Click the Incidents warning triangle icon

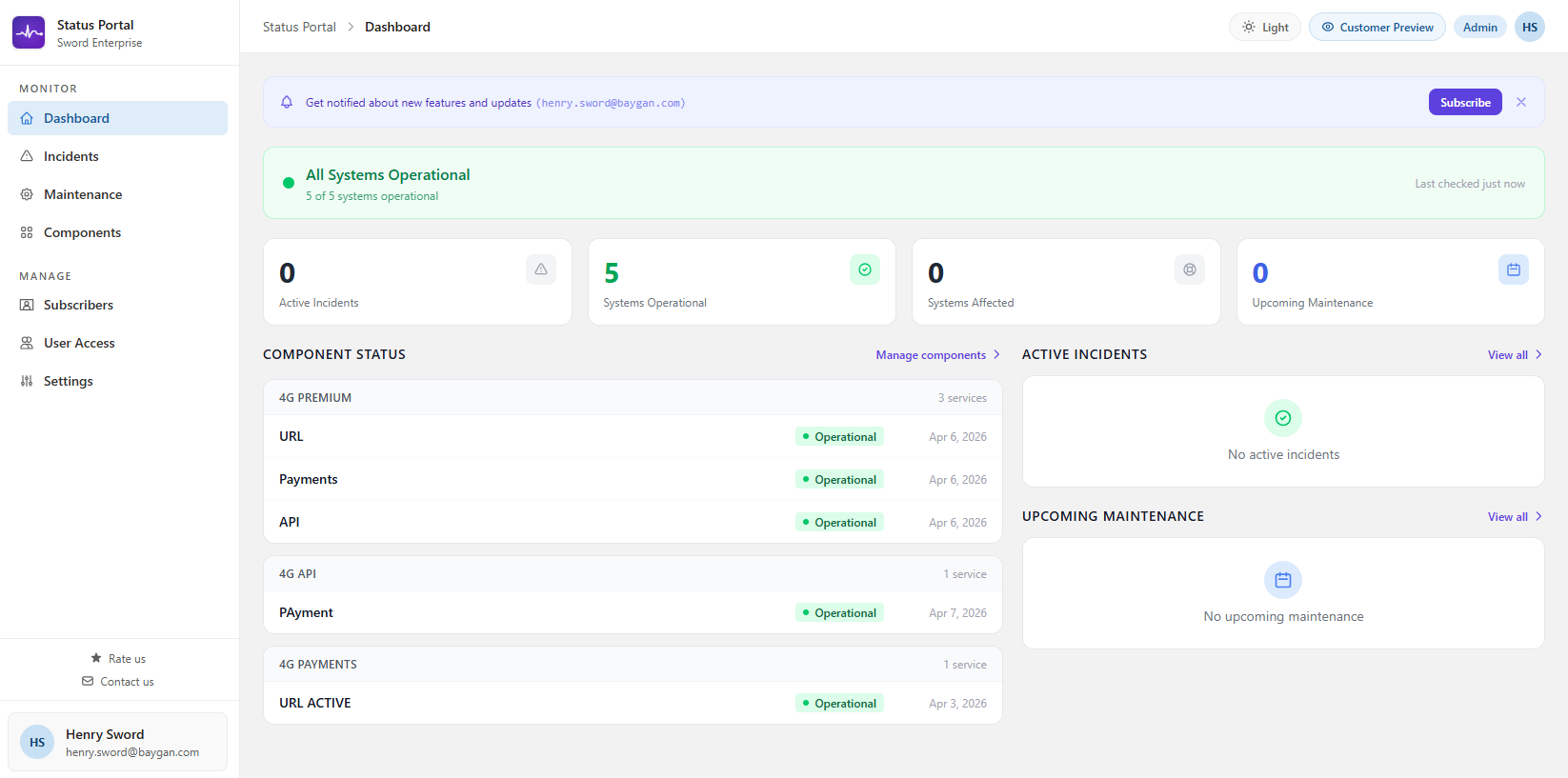27,156
